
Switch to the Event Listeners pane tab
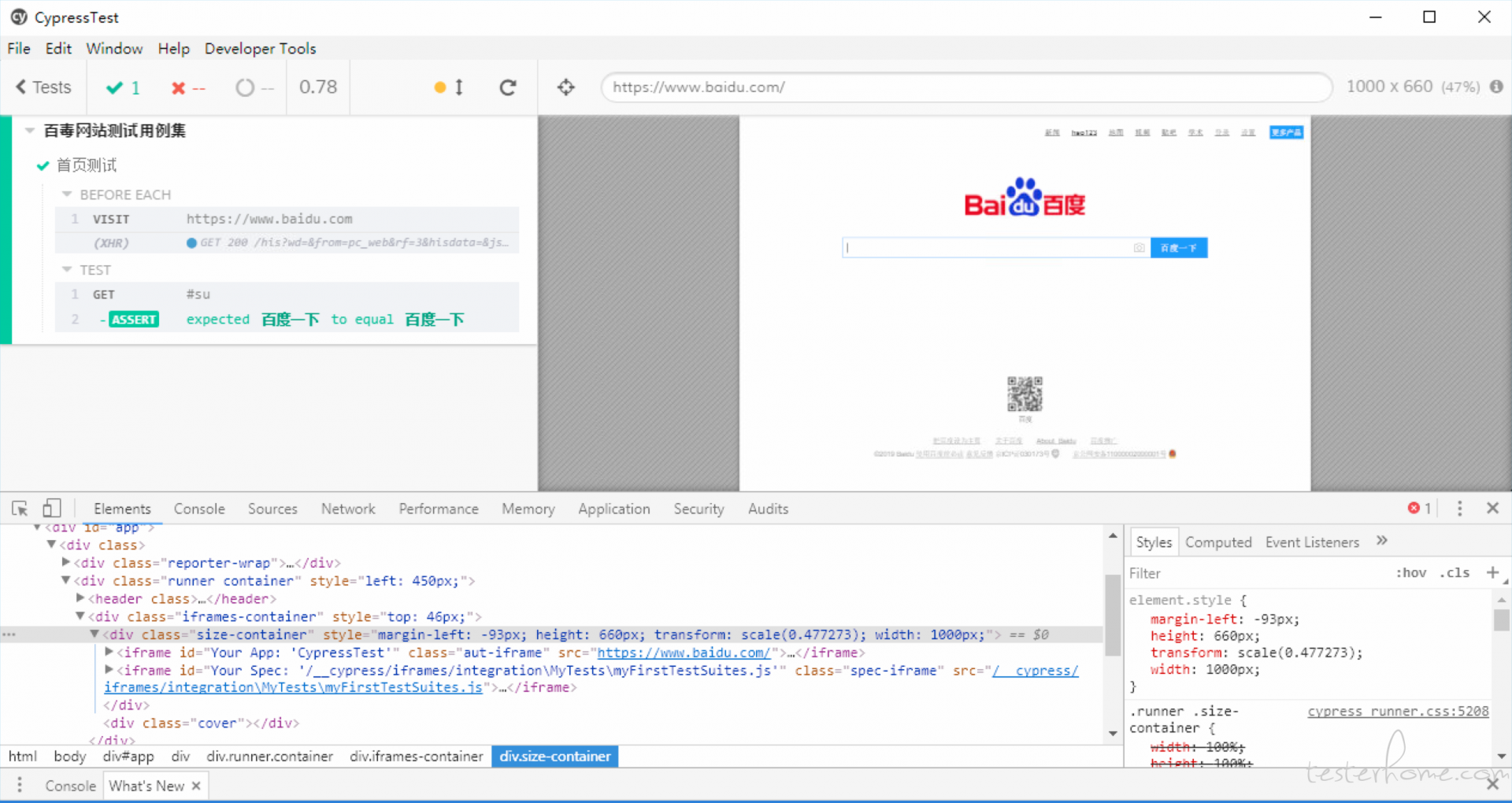(1312, 542)
